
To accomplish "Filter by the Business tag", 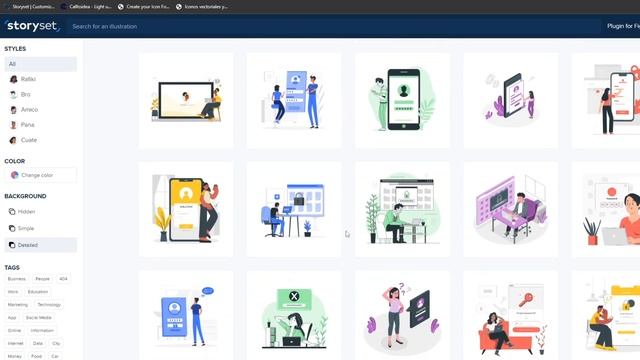I will [x=17, y=279].
